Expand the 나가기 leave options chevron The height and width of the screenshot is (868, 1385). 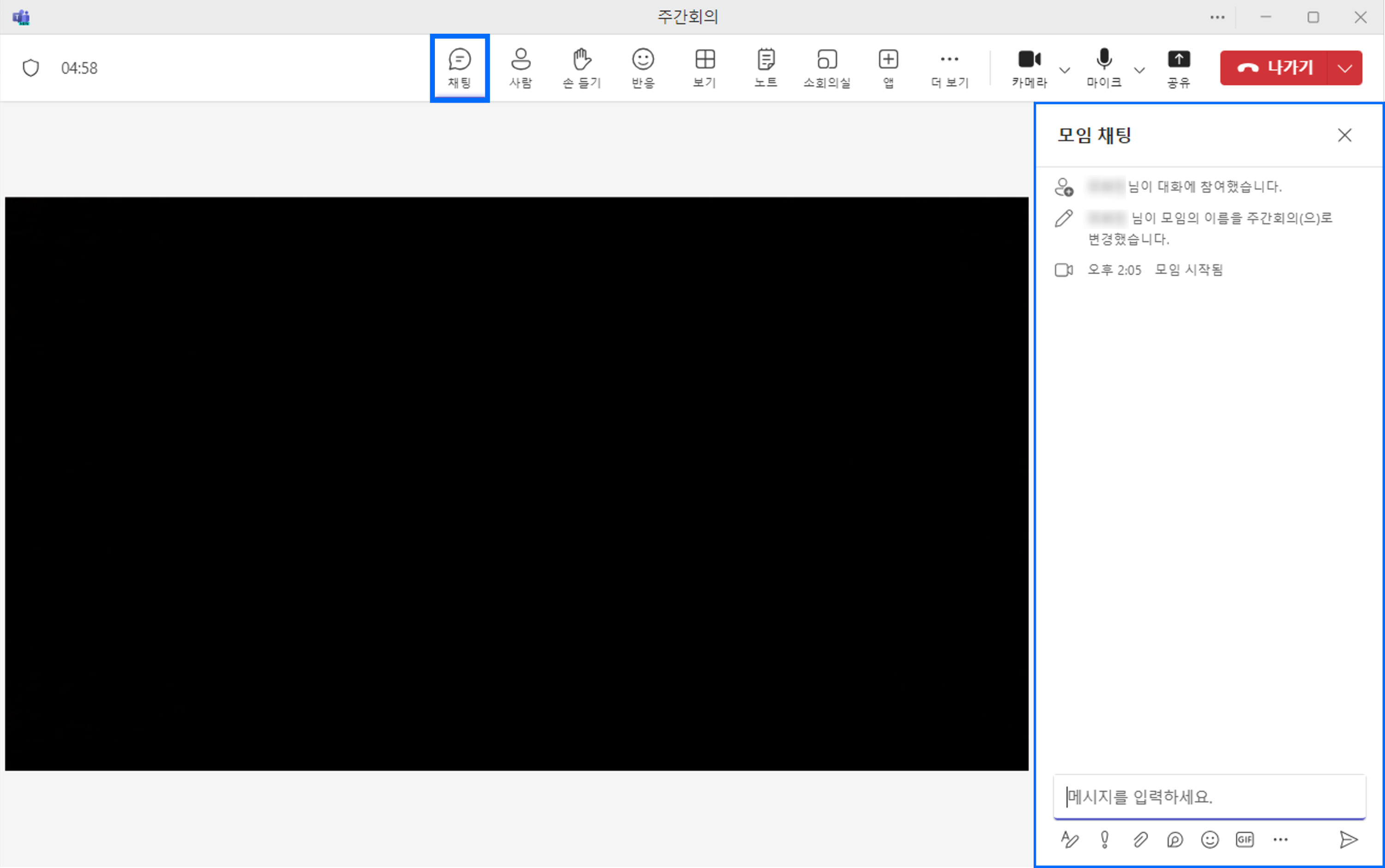pos(1345,67)
